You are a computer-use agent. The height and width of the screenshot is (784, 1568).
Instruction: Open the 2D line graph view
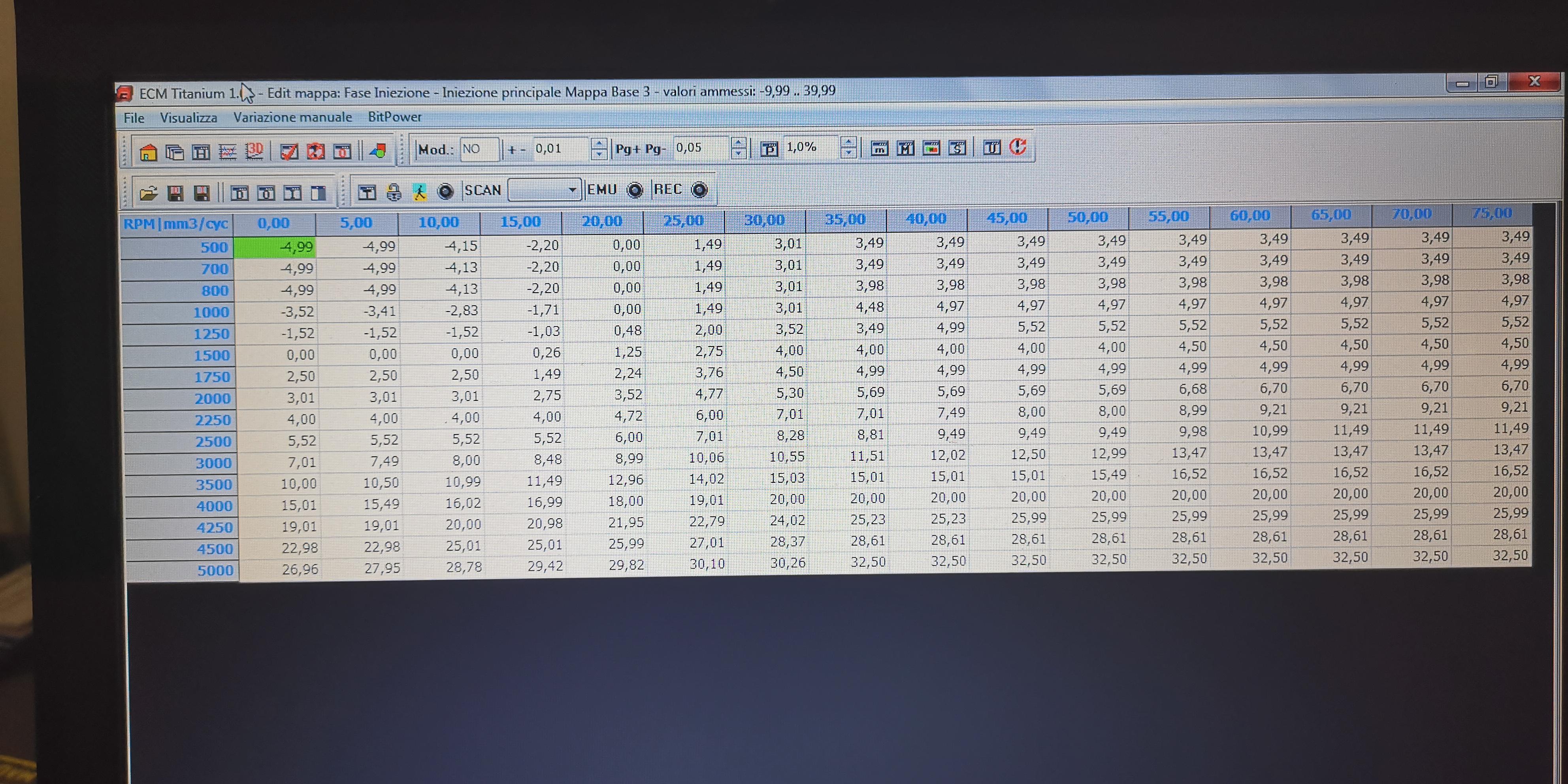point(228,152)
